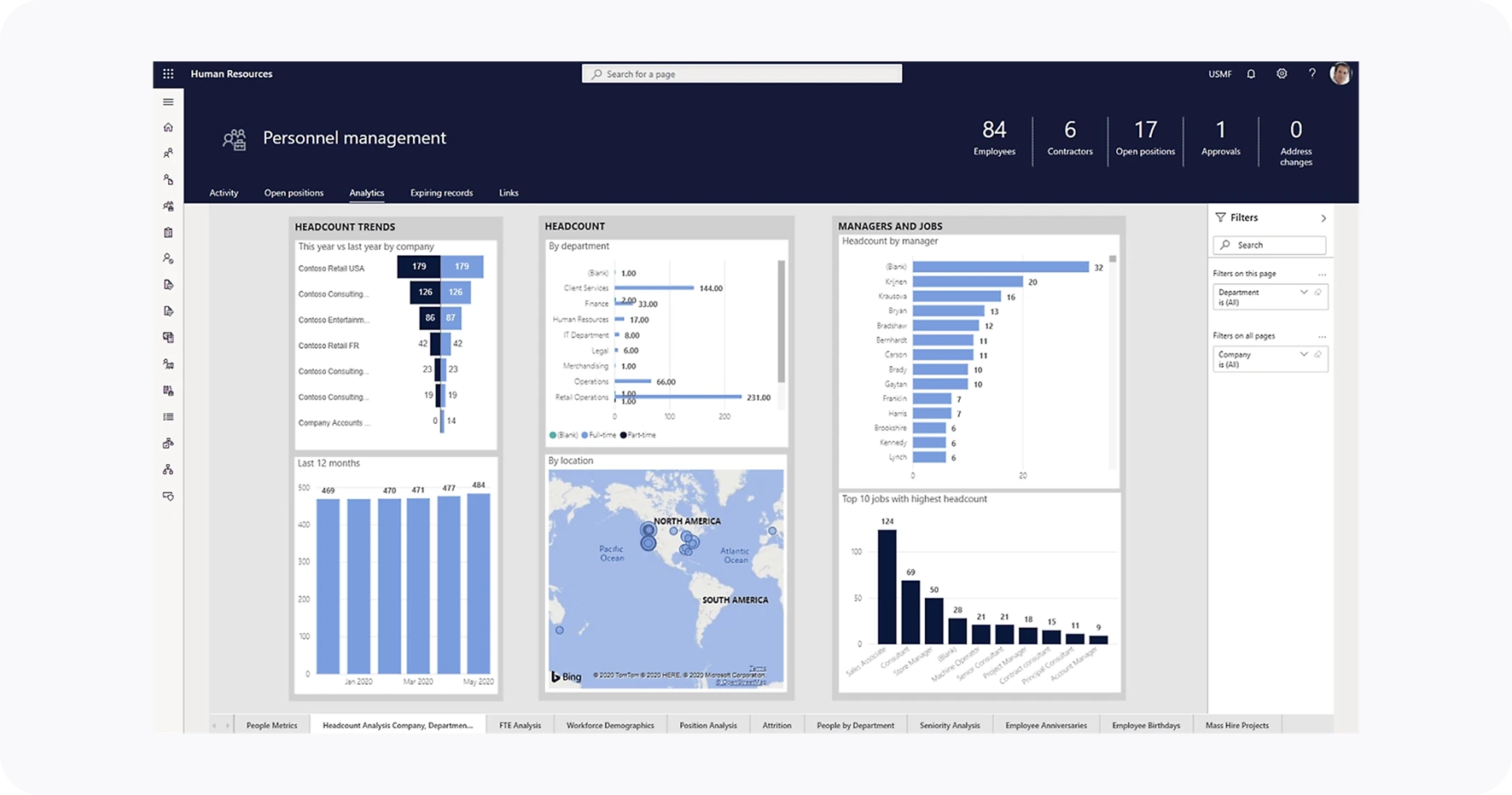Switch to the Expiring records tab

[441, 193]
